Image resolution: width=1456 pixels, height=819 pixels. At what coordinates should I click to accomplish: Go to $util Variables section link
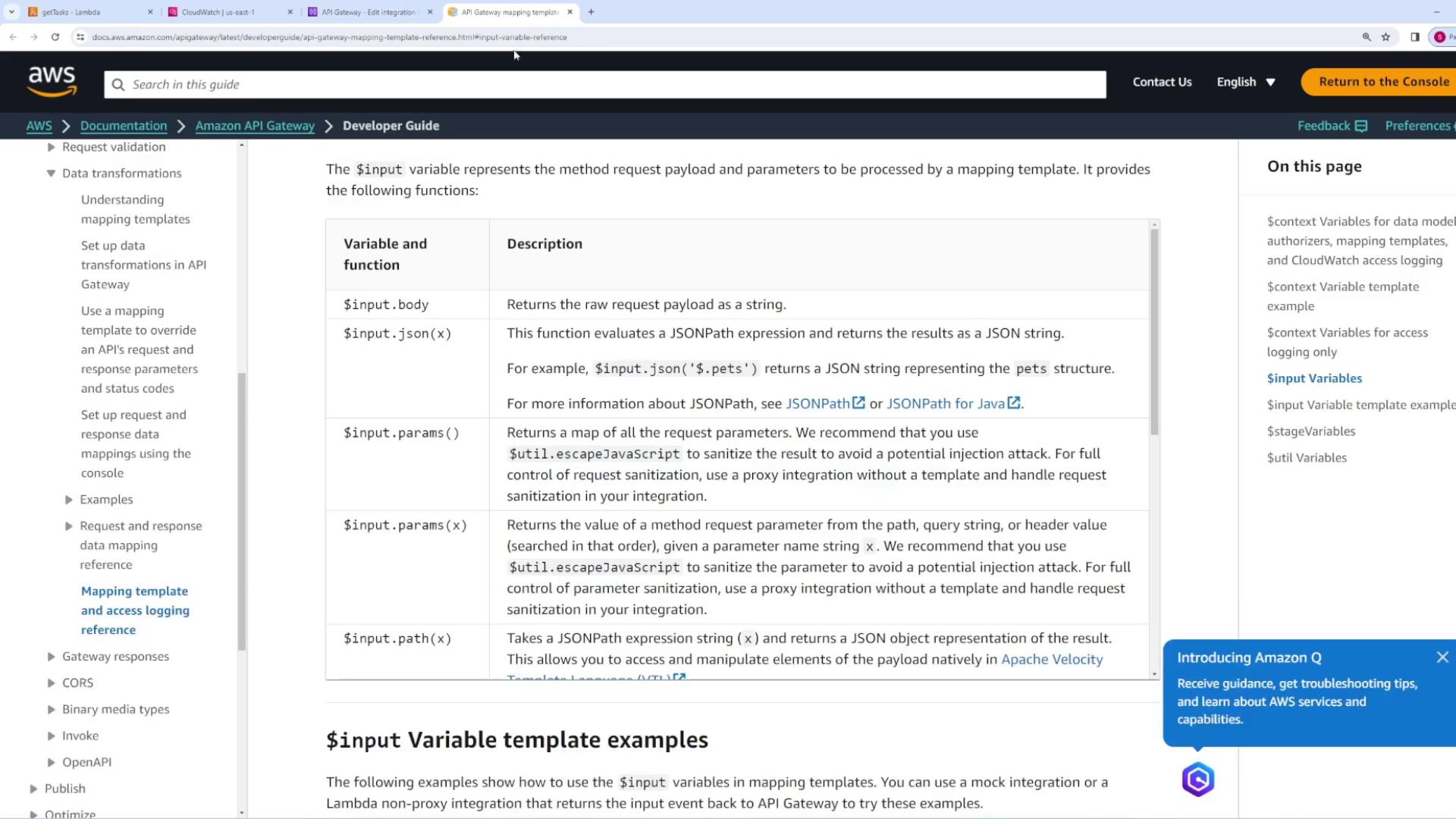pos(1306,458)
